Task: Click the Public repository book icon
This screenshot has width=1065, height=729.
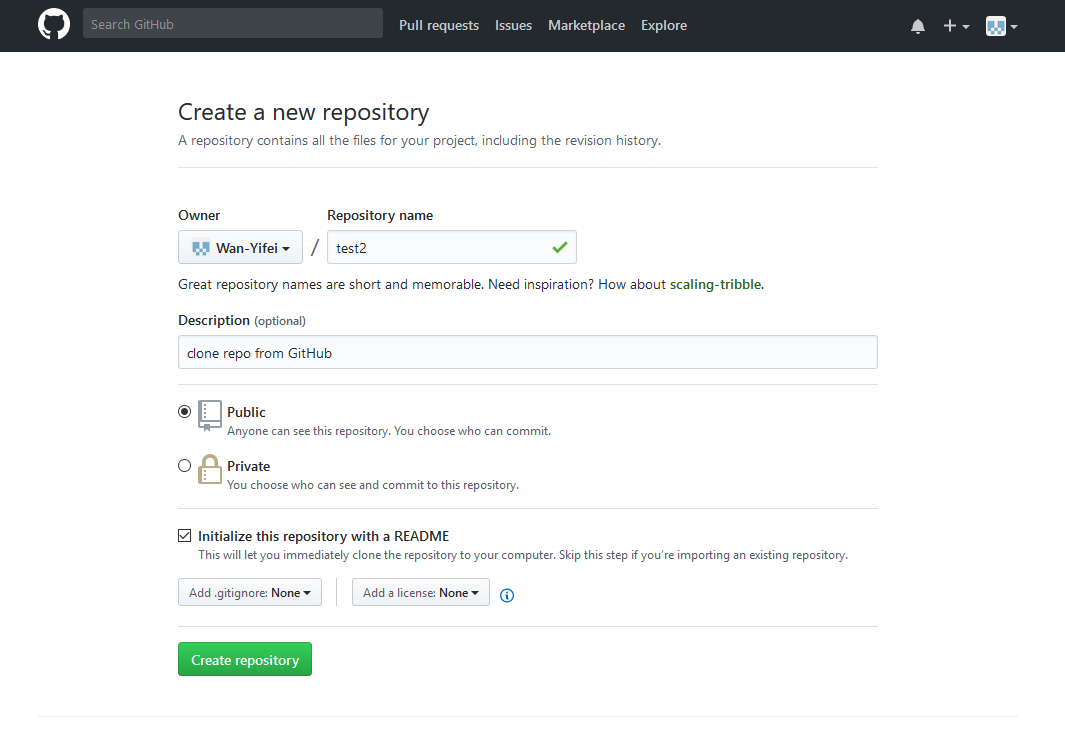Action: 209,414
